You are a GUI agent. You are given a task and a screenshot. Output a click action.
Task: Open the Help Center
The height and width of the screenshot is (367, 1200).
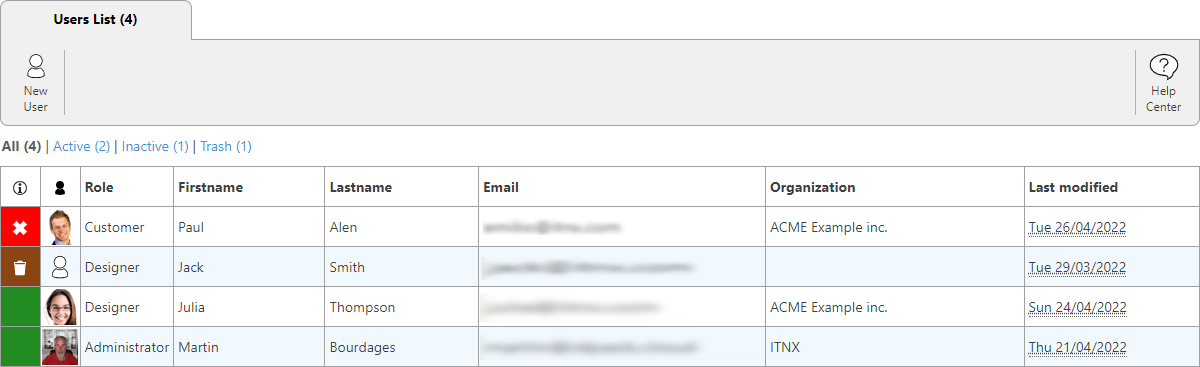click(x=1163, y=66)
